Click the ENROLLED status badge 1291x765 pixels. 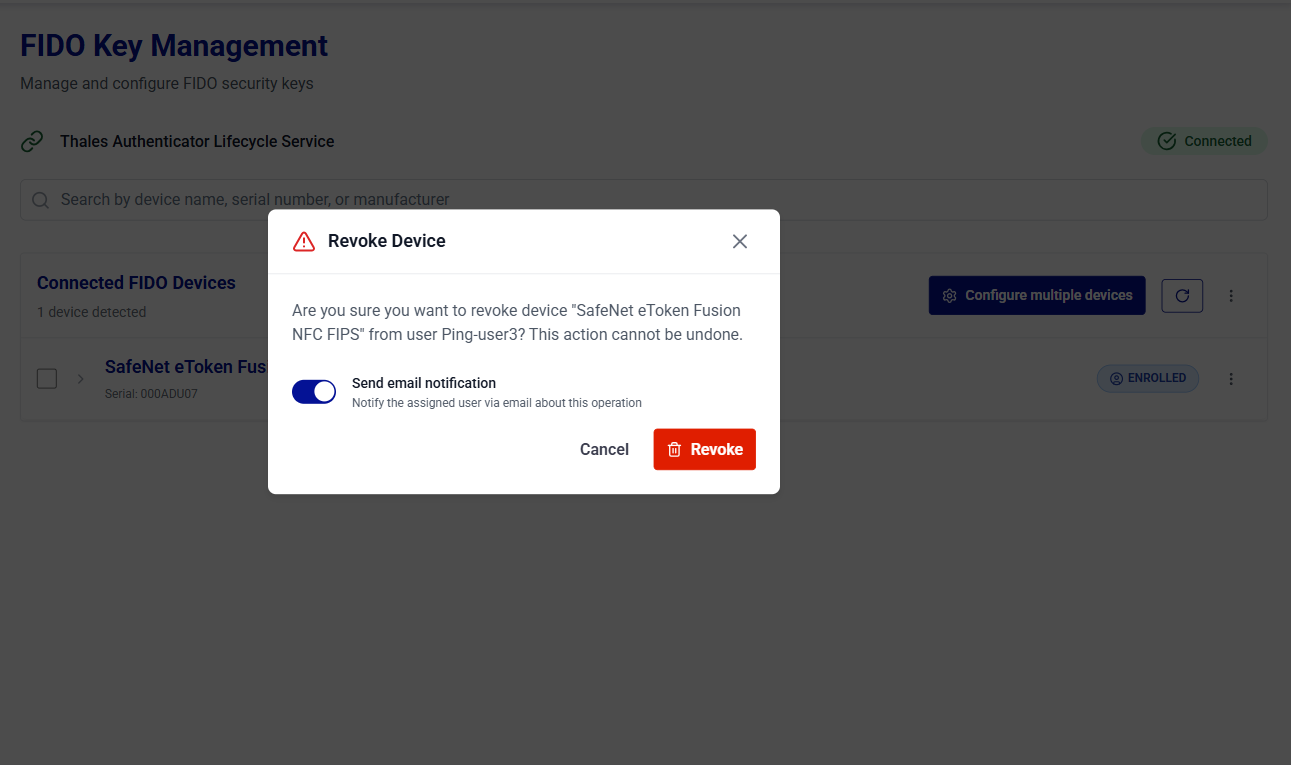tap(1148, 378)
